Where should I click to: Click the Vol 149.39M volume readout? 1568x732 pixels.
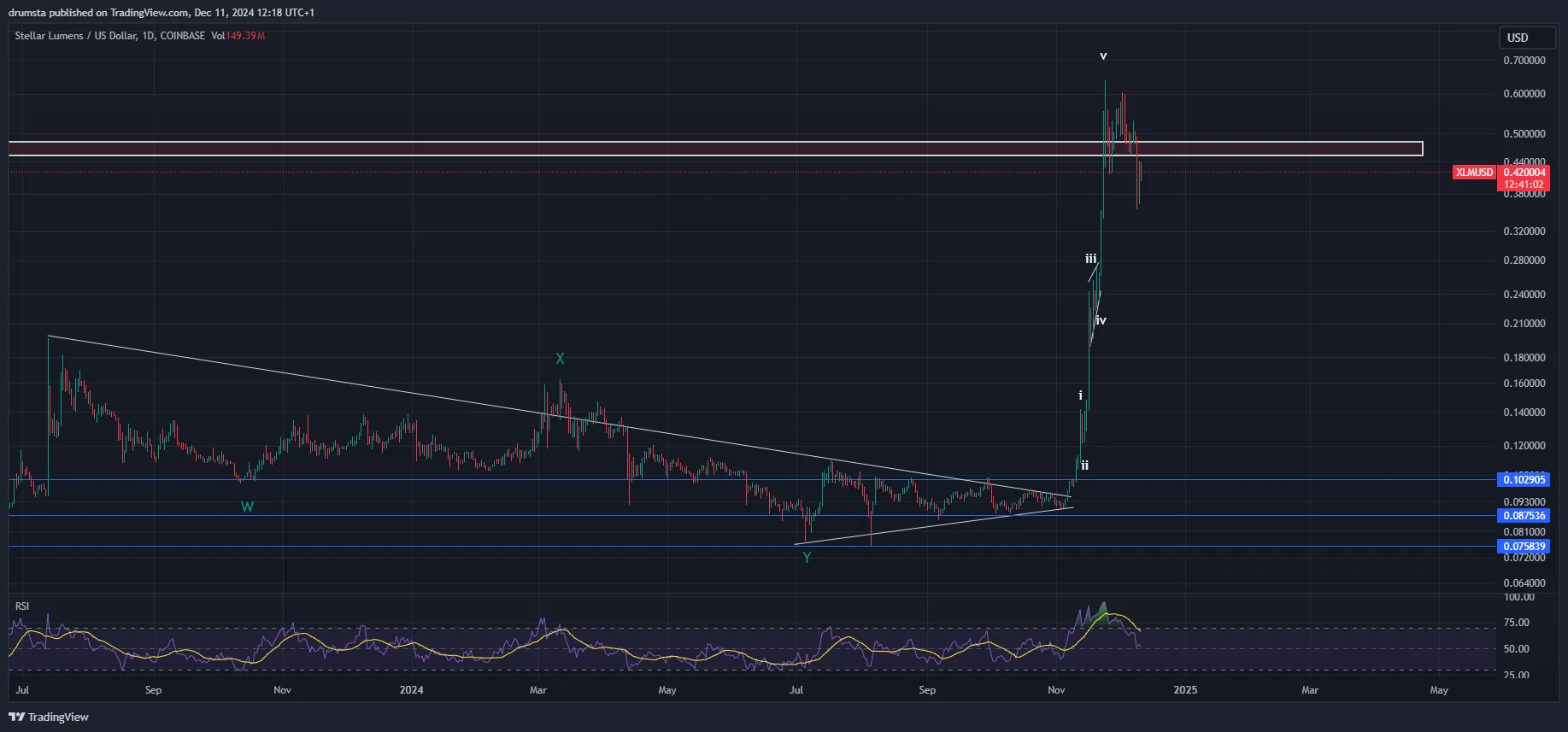(x=238, y=36)
